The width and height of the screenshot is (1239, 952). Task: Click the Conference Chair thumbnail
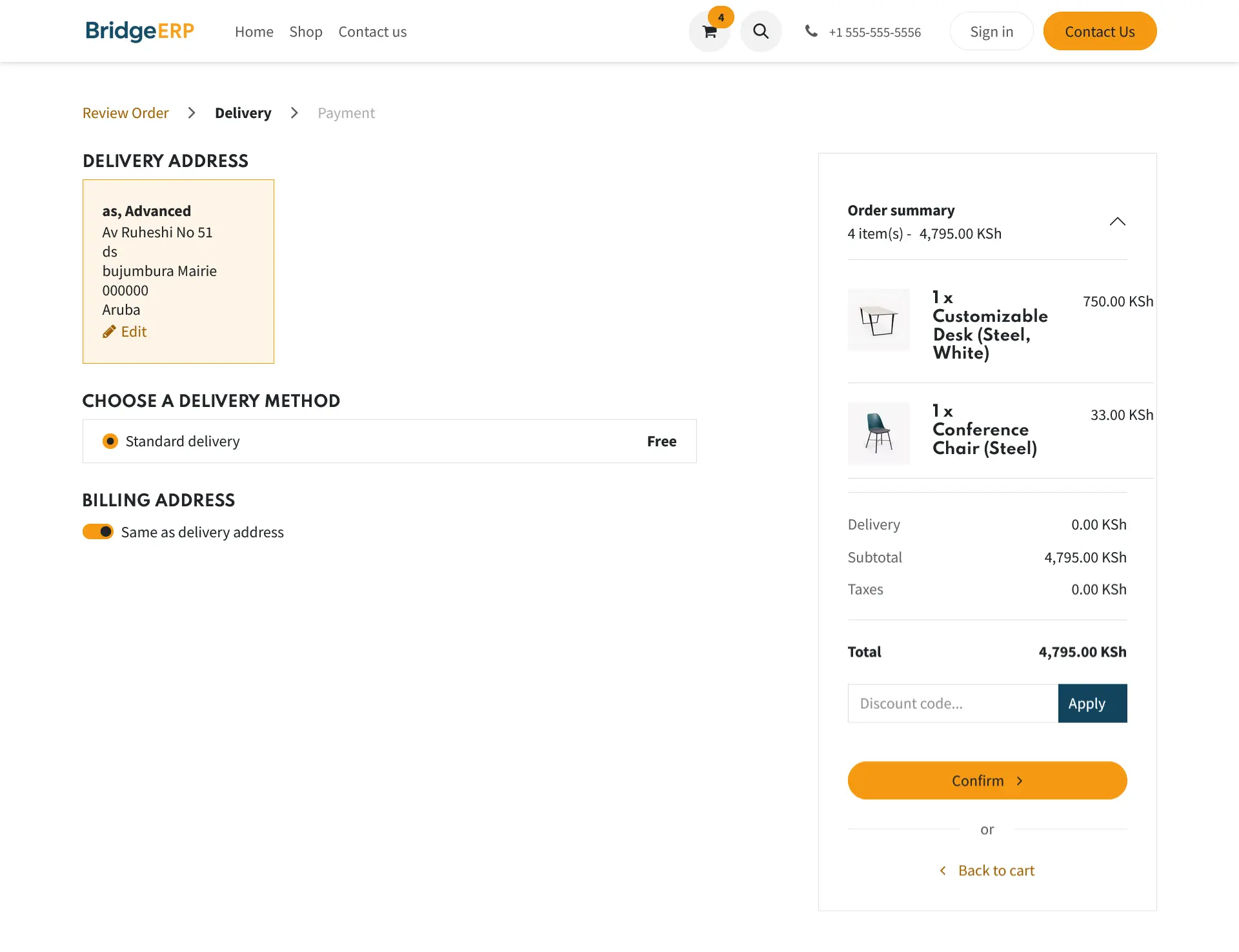click(x=878, y=433)
